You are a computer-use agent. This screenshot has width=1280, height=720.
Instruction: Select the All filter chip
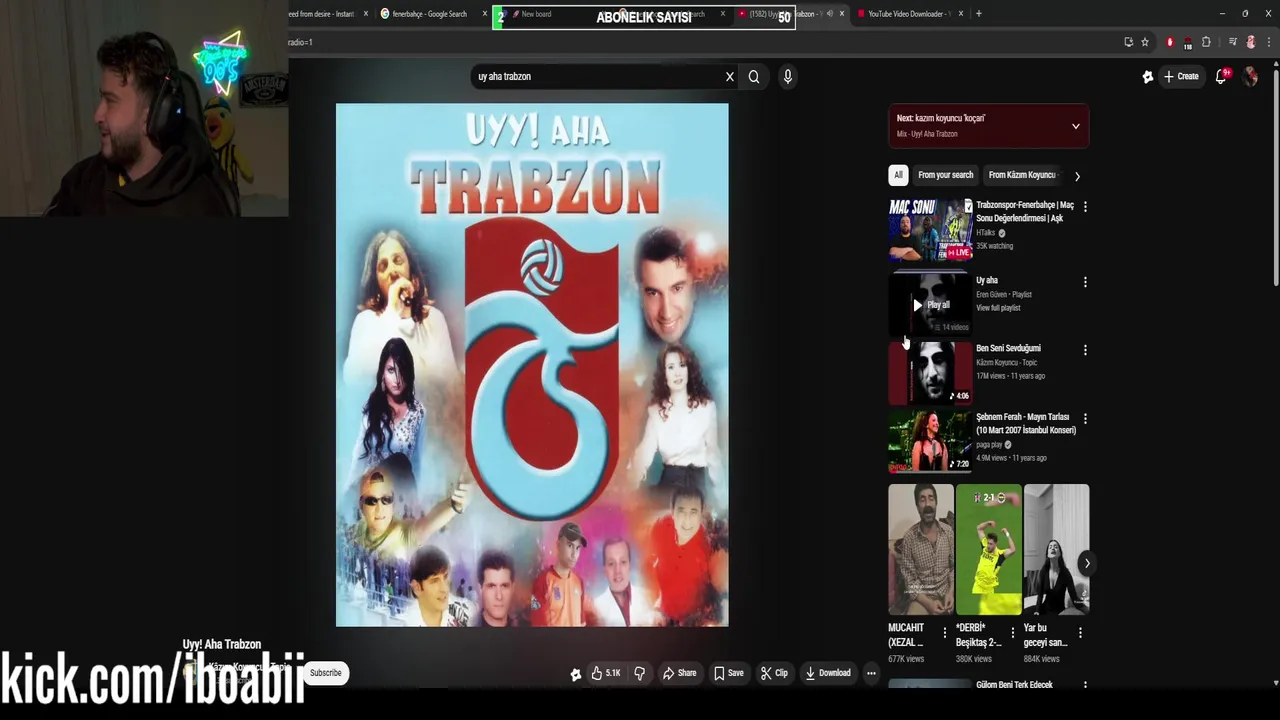click(898, 175)
